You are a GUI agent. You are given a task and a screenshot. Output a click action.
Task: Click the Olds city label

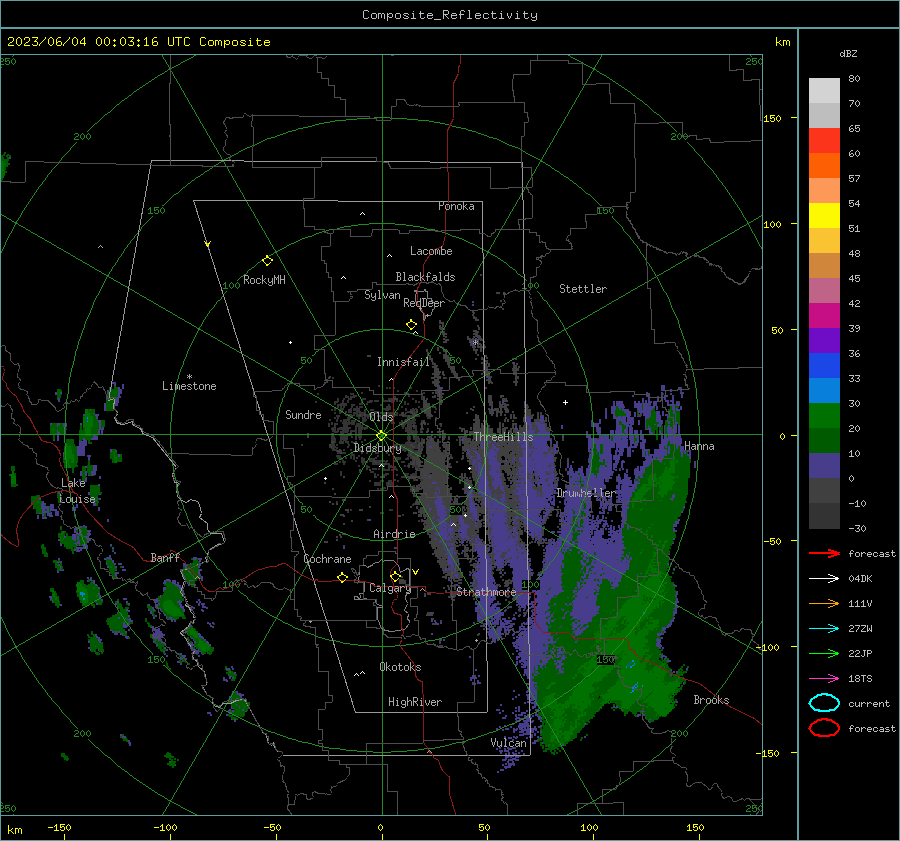point(381,417)
